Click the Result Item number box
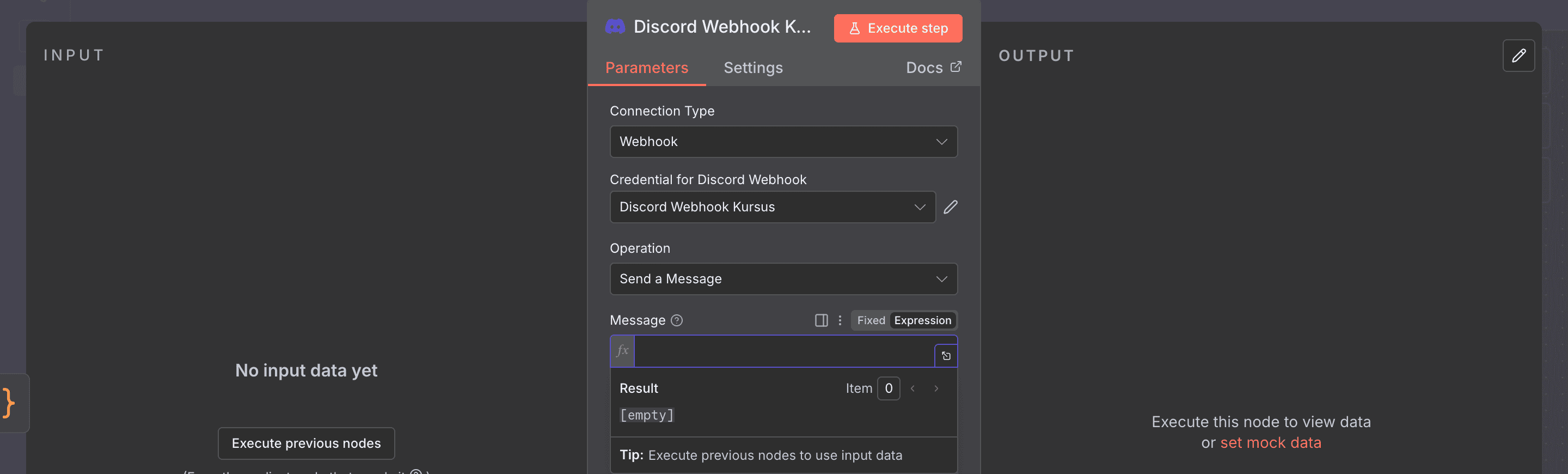This screenshot has height=474, width=1568. pos(888,388)
